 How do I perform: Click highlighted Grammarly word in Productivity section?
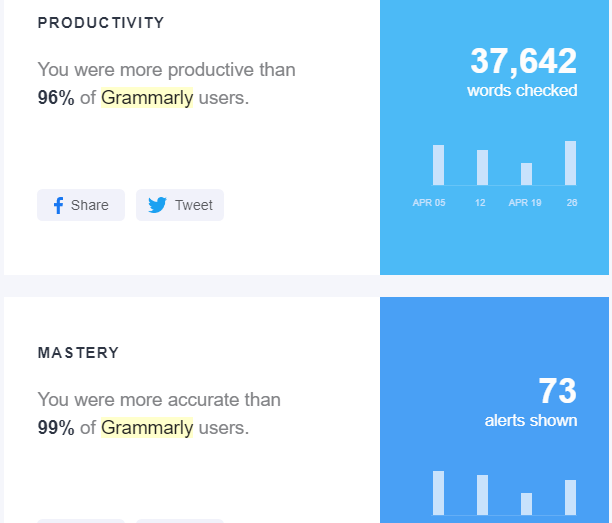pos(147,98)
